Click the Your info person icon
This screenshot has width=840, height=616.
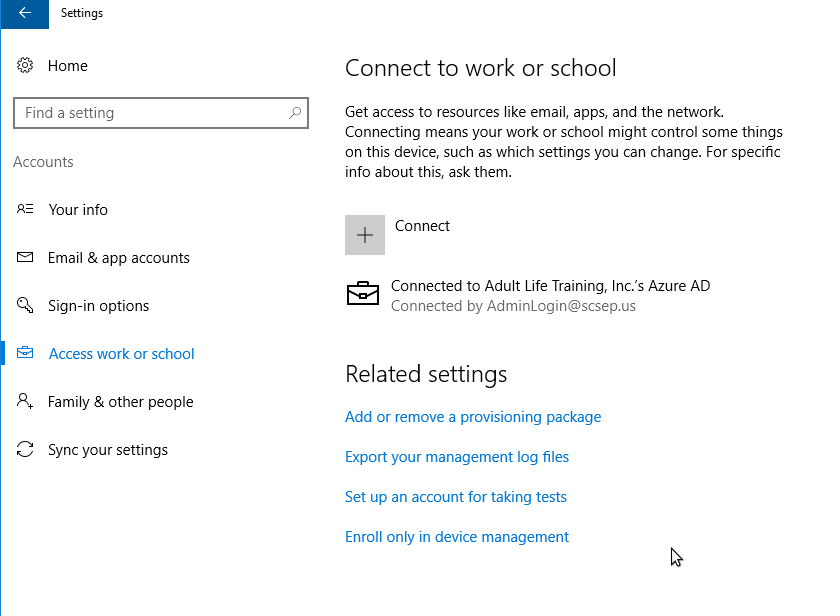click(x=25, y=209)
